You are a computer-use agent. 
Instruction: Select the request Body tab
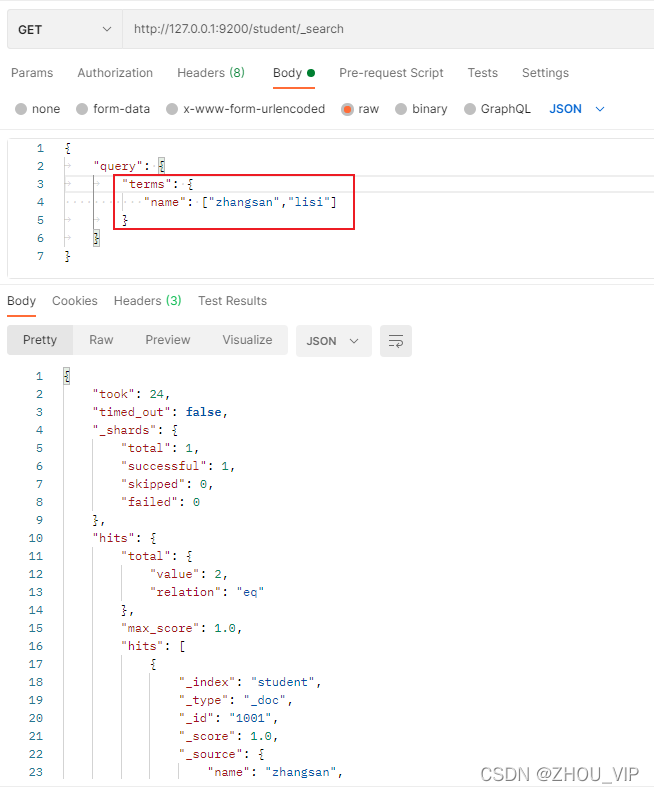click(x=294, y=73)
